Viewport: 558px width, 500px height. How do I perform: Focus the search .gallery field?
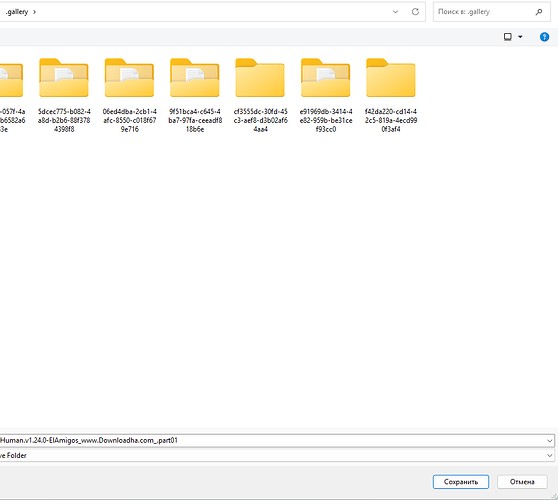[x=484, y=12]
